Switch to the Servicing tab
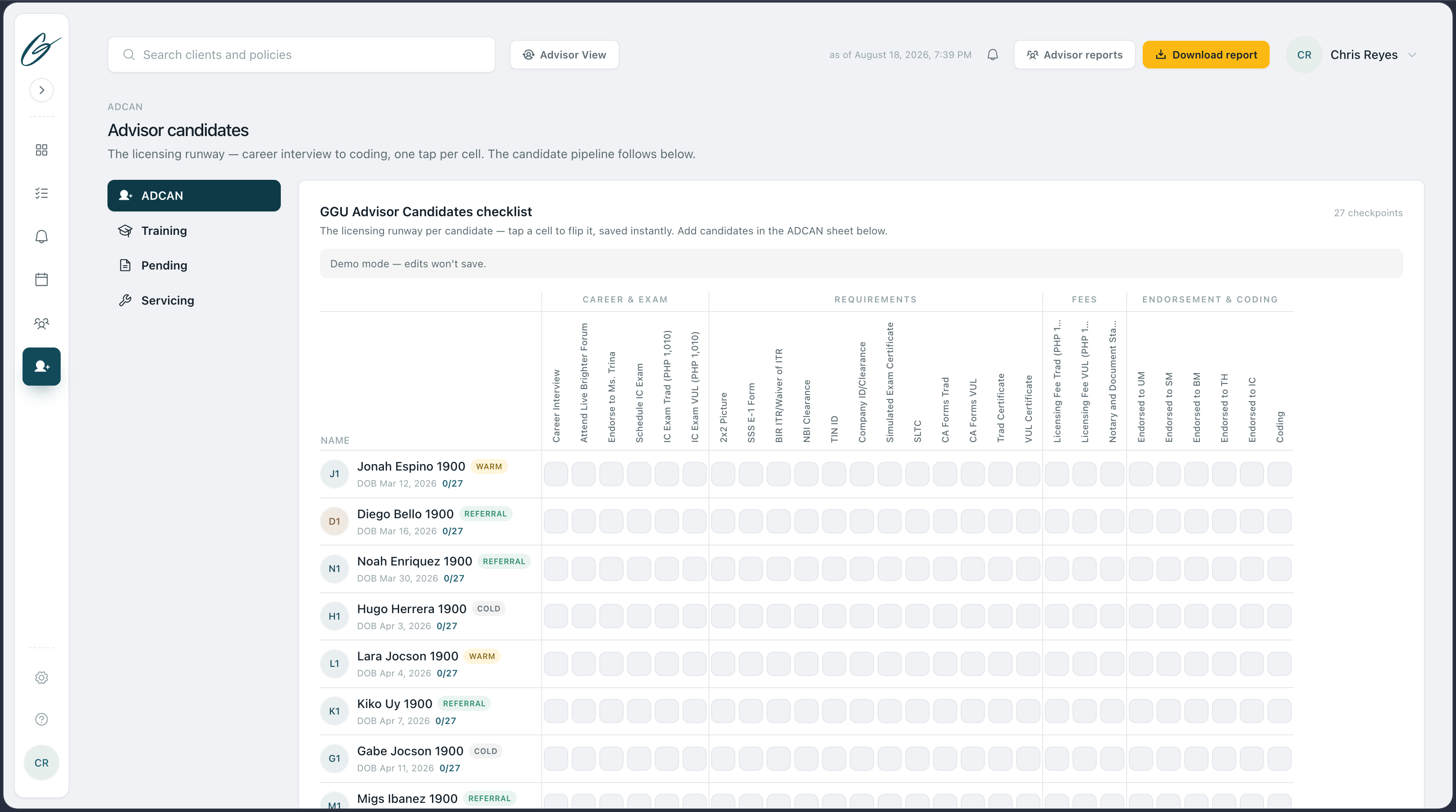The height and width of the screenshot is (812, 1456). (194, 300)
